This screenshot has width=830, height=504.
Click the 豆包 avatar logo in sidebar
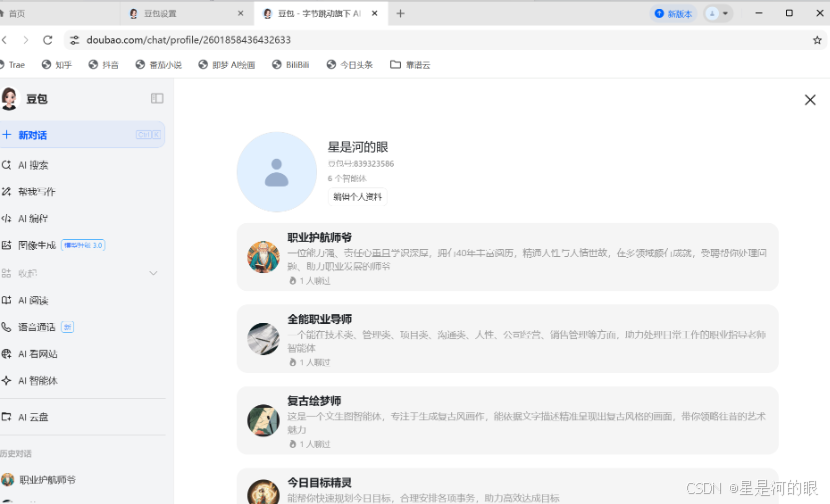tap(9, 99)
